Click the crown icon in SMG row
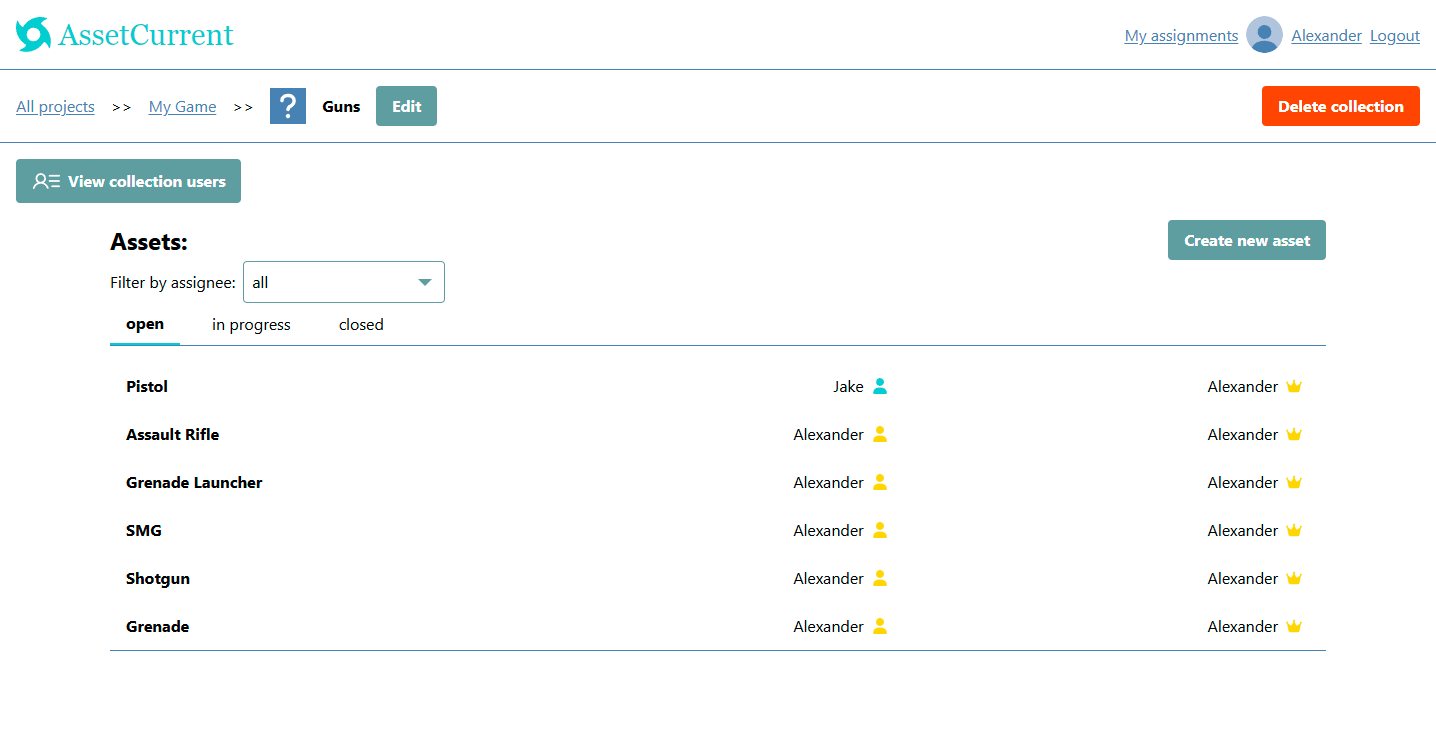1436x754 pixels. coord(1294,530)
